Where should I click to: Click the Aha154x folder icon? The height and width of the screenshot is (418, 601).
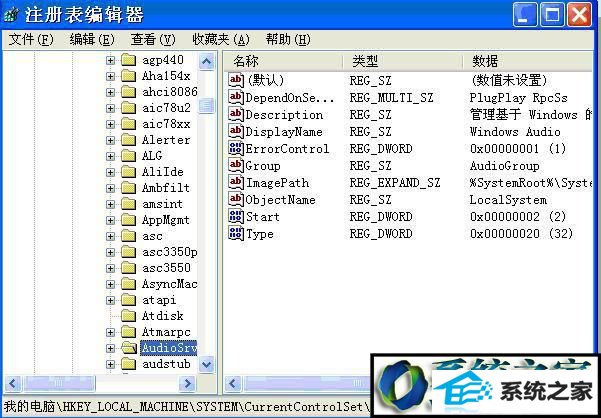coord(128,76)
